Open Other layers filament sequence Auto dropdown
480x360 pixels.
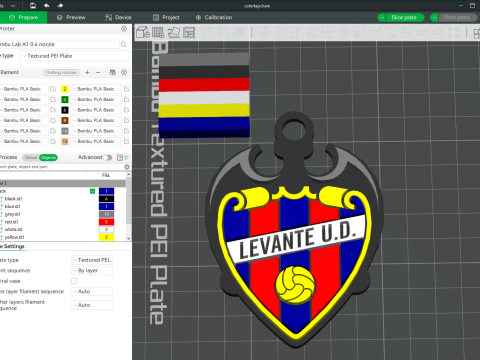(92, 305)
